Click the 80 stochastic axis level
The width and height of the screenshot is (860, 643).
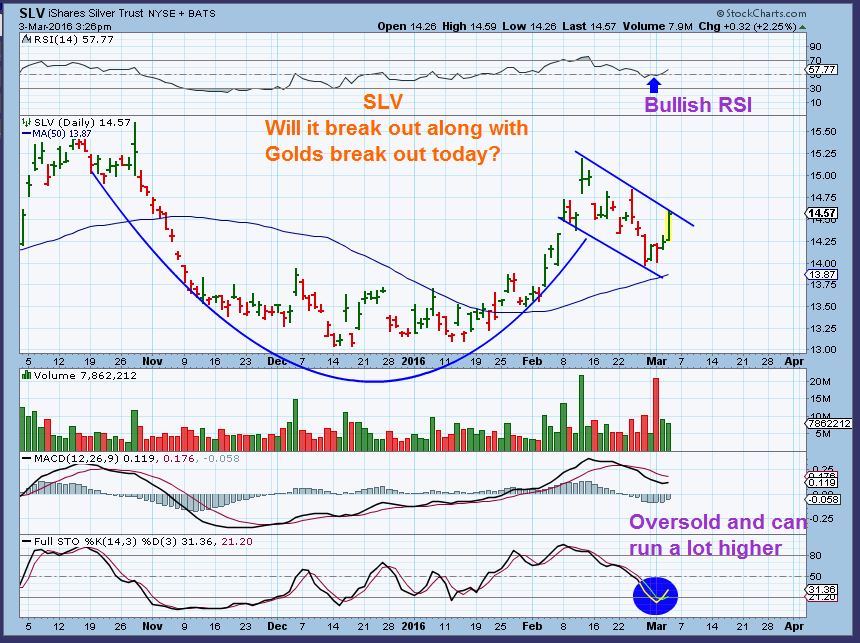click(815, 555)
